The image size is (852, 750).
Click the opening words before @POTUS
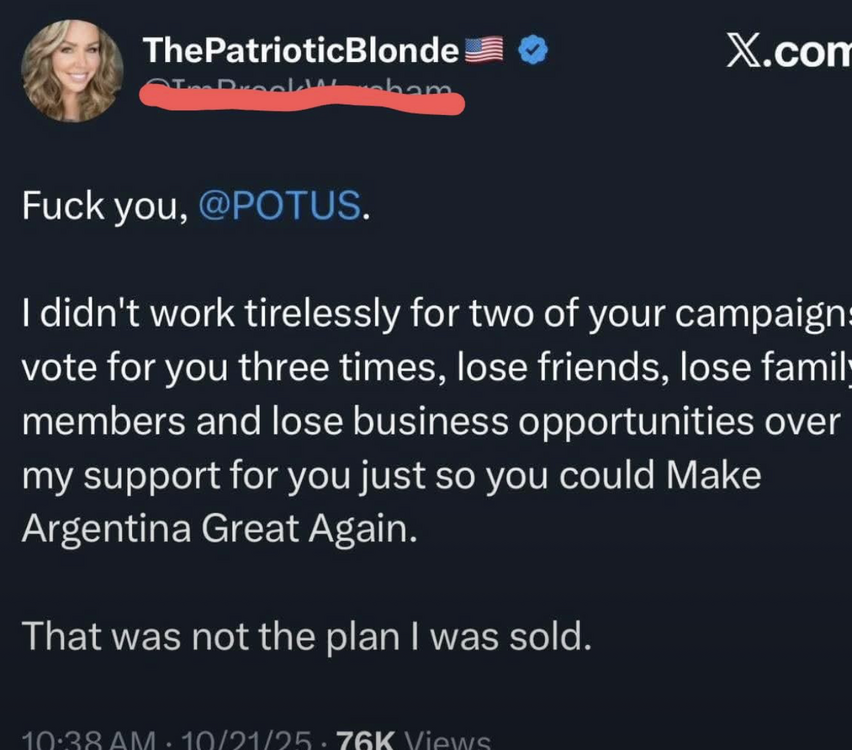pyautogui.click(x=103, y=205)
